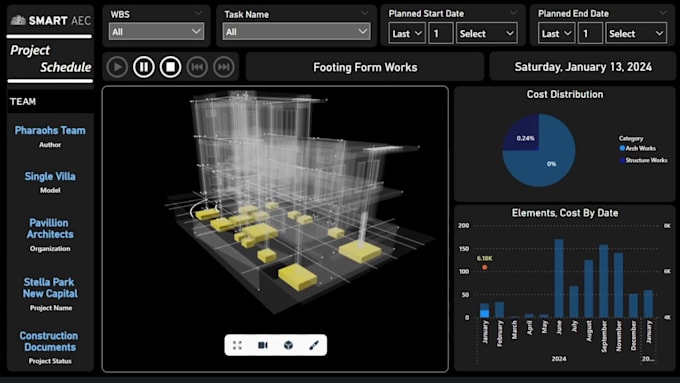Click the Play button in playback controls
This screenshot has width=680, height=383.
tap(117, 67)
